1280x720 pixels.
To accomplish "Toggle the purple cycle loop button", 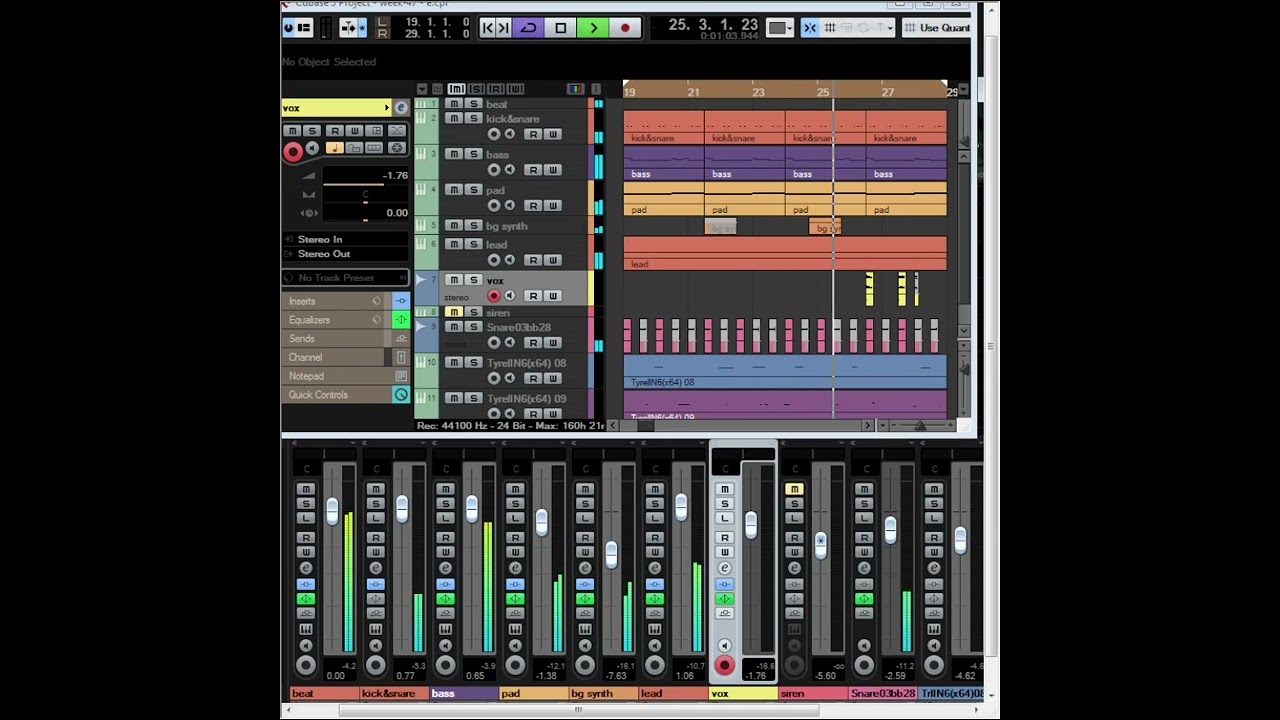I will click(528, 28).
